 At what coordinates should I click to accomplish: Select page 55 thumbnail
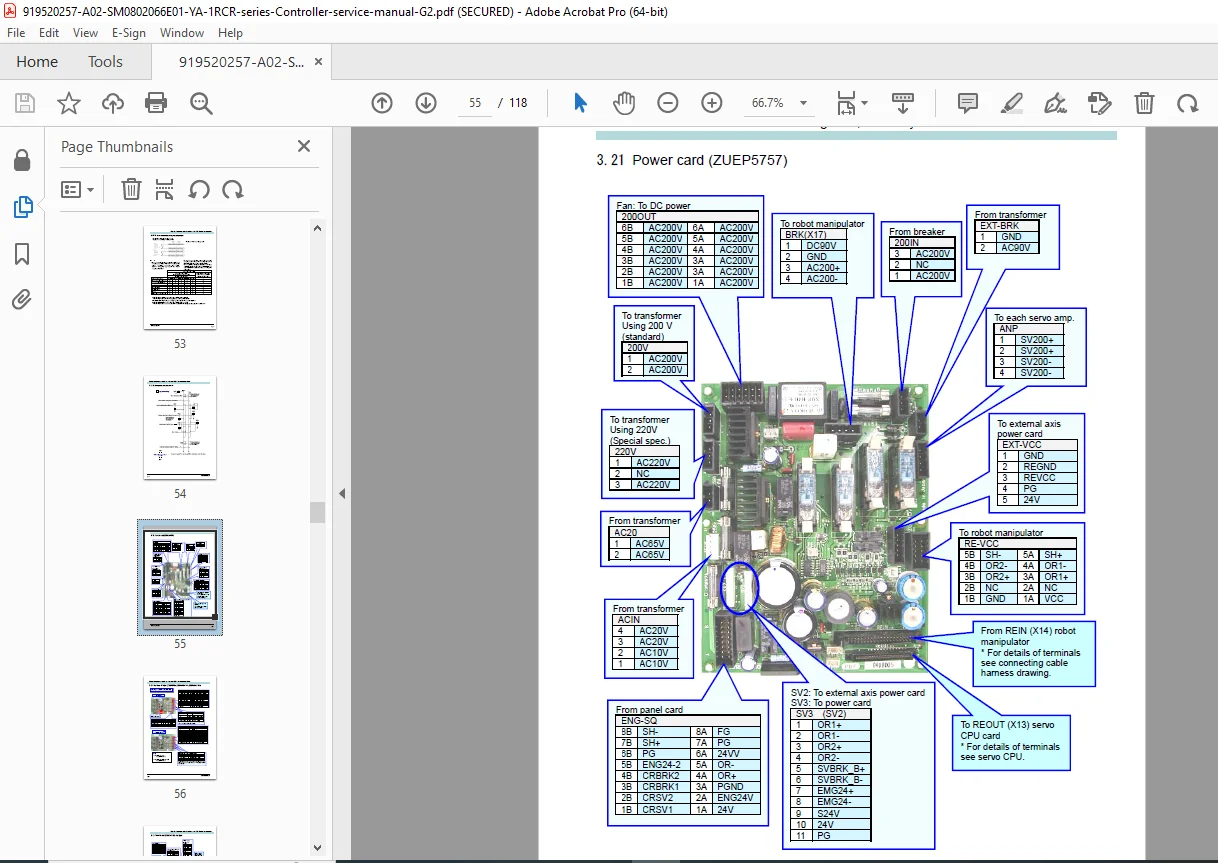click(x=180, y=577)
